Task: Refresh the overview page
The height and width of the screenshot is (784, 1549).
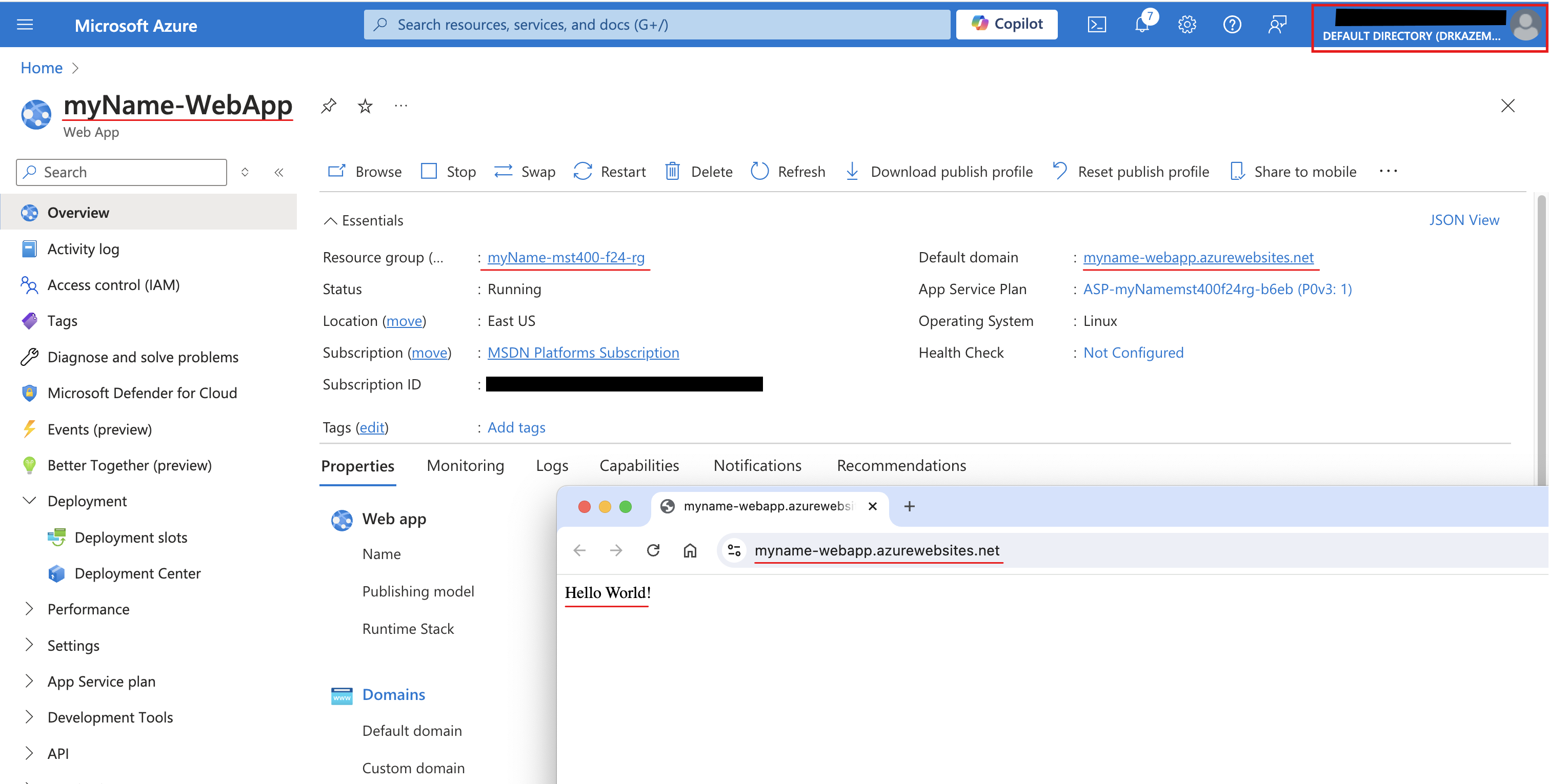Action: tap(788, 172)
